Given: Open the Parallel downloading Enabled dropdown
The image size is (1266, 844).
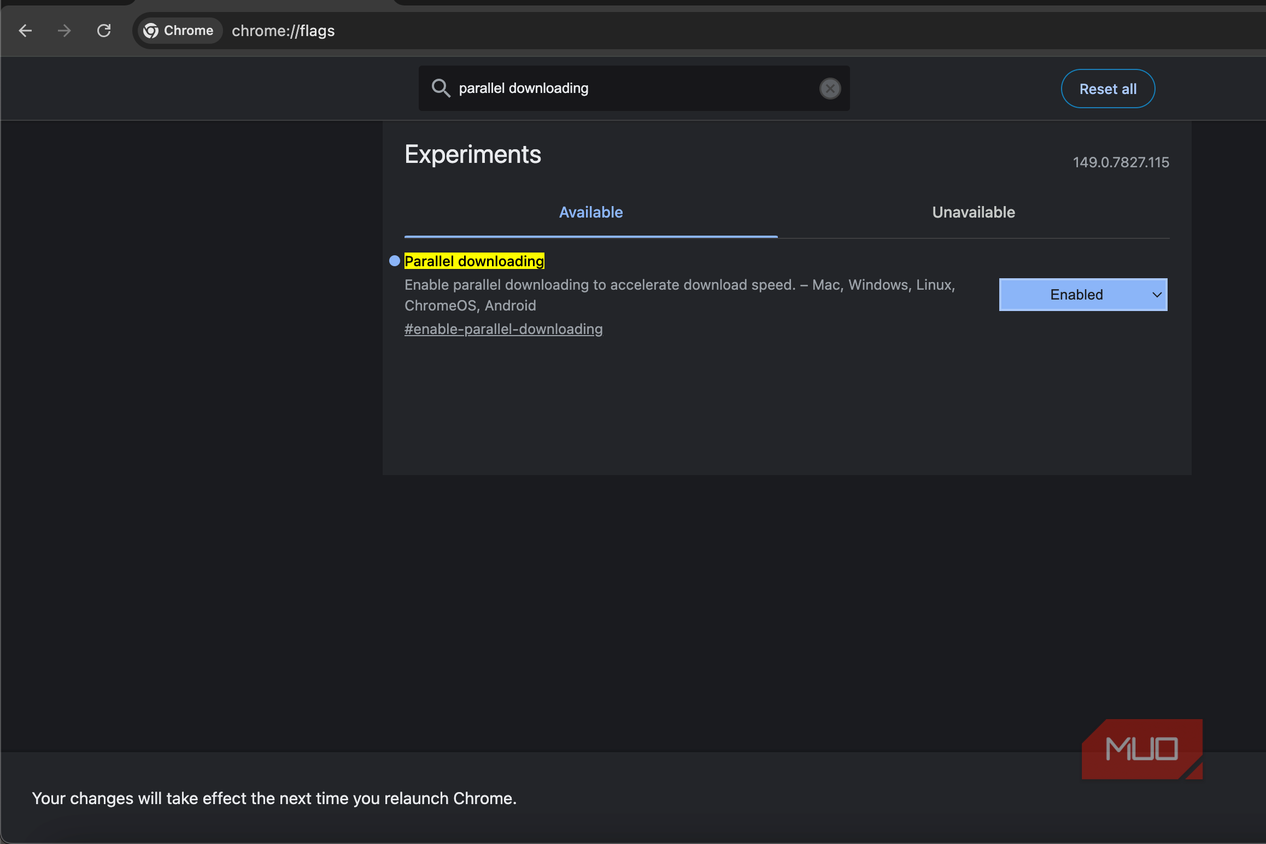Looking at the screenshot, I should pos(1083,294).
